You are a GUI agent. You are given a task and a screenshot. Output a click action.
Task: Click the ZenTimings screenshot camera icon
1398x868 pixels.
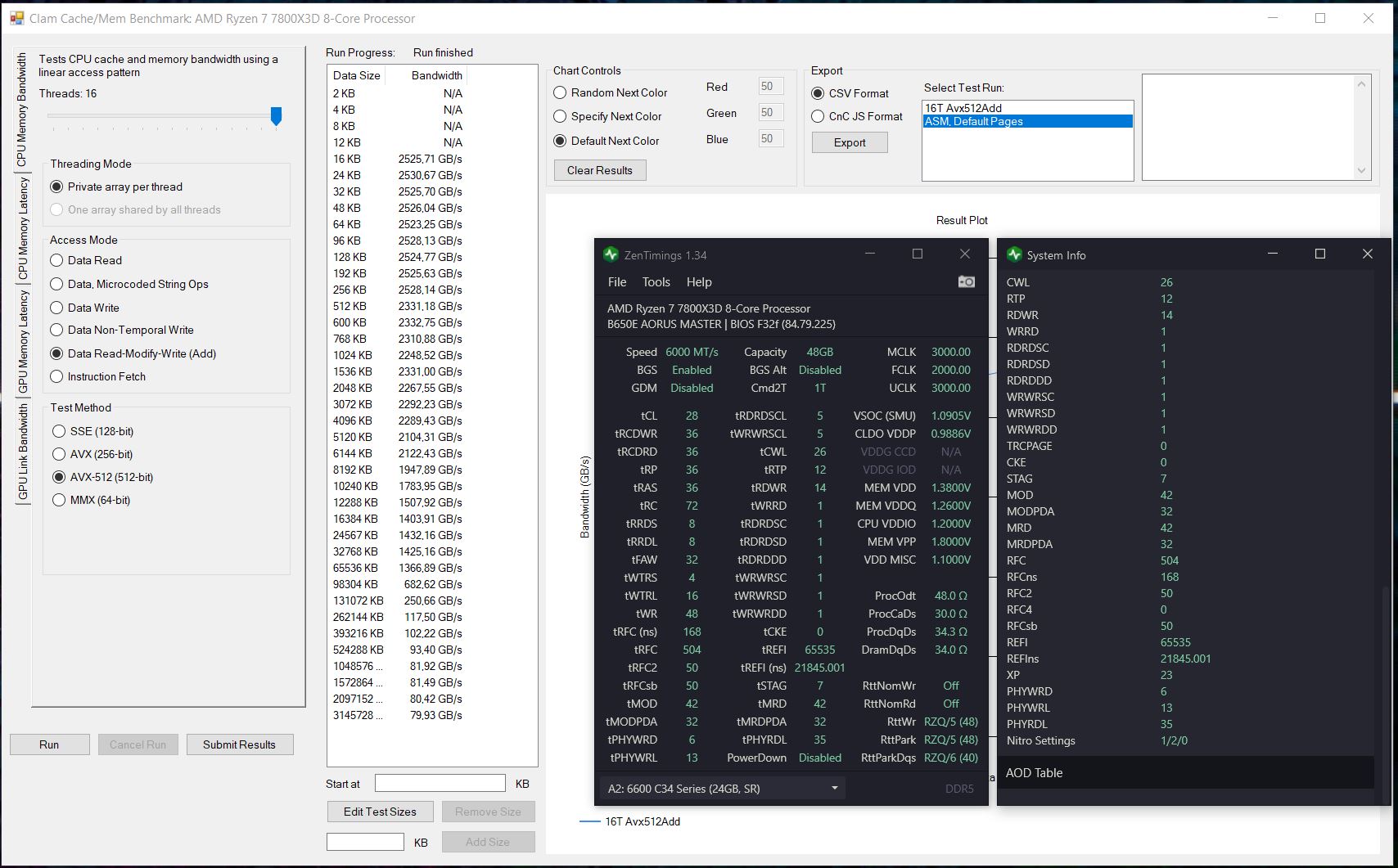click(x=966, y=281)
